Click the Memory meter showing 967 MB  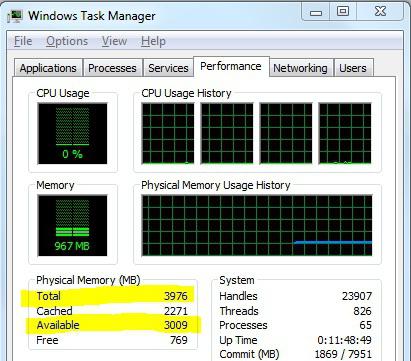pyautogui.click(x=72, y=226)
